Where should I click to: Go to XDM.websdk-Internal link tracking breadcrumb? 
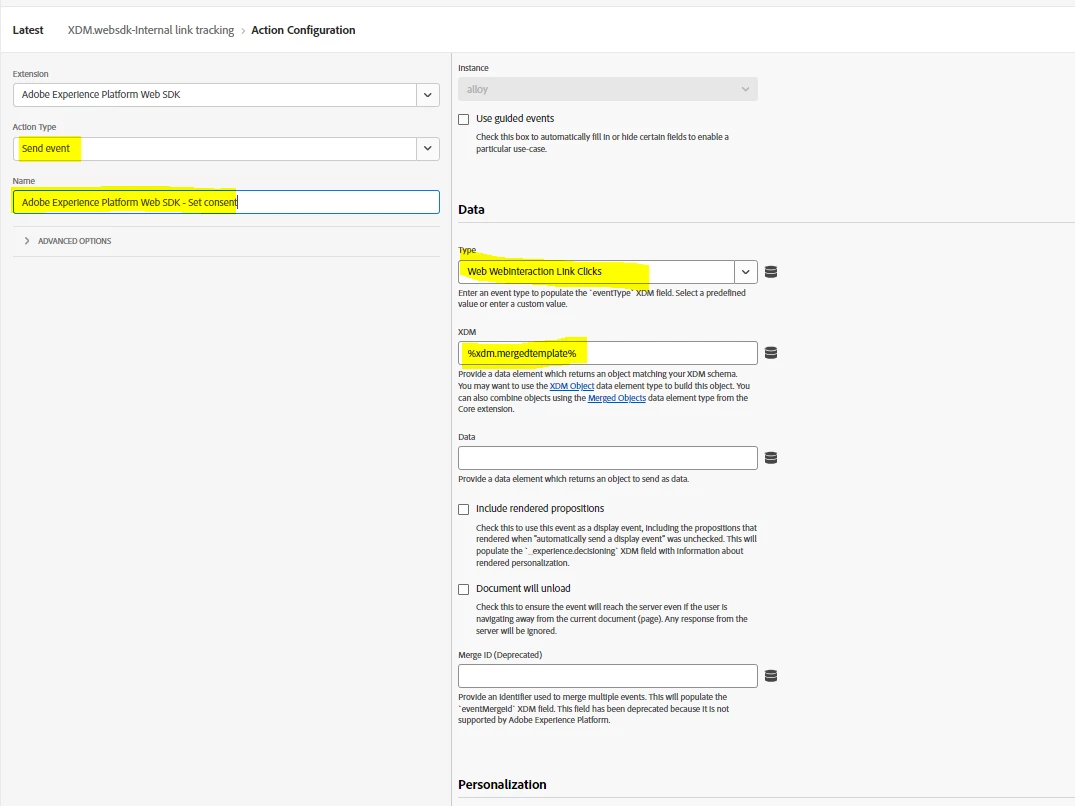151,30
